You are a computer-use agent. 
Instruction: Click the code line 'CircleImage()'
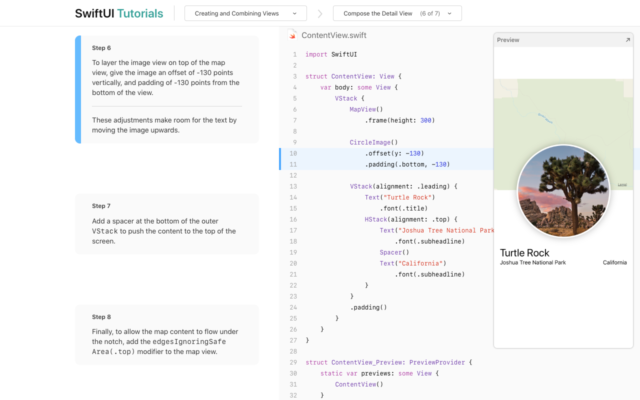pyautogui.click(x=373, y=142)
